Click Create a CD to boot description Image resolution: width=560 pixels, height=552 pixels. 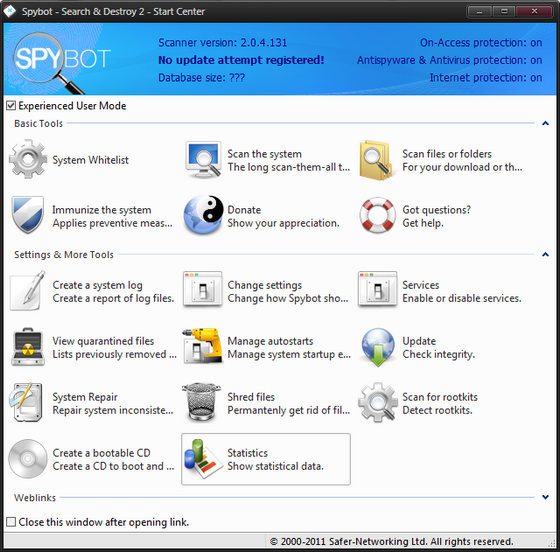point(113,466)
